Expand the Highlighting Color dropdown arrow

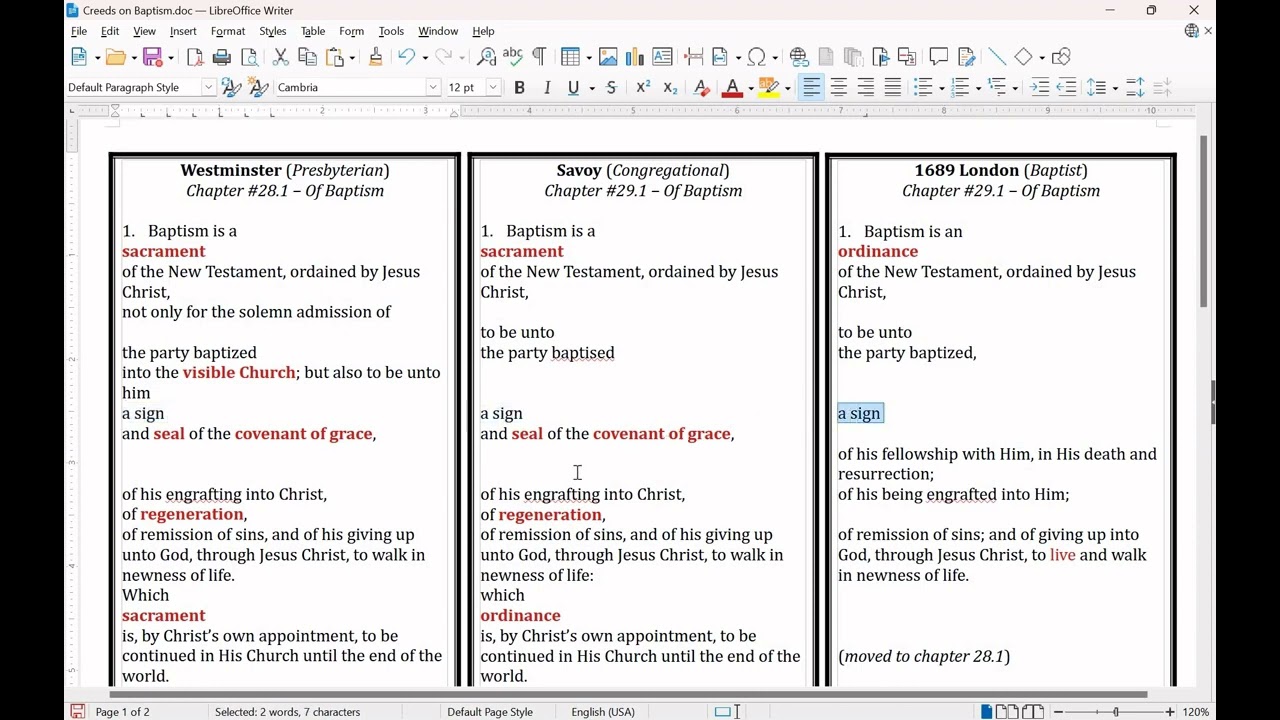point(788,88)
